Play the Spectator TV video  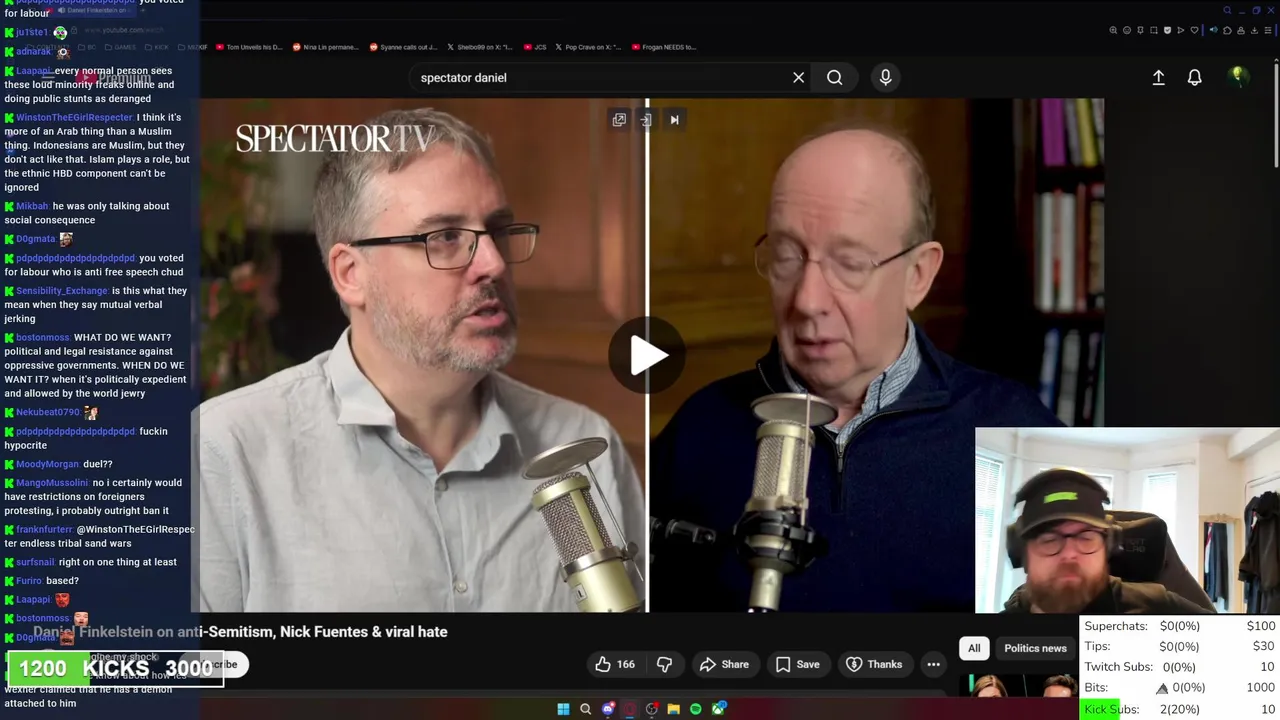648,355
